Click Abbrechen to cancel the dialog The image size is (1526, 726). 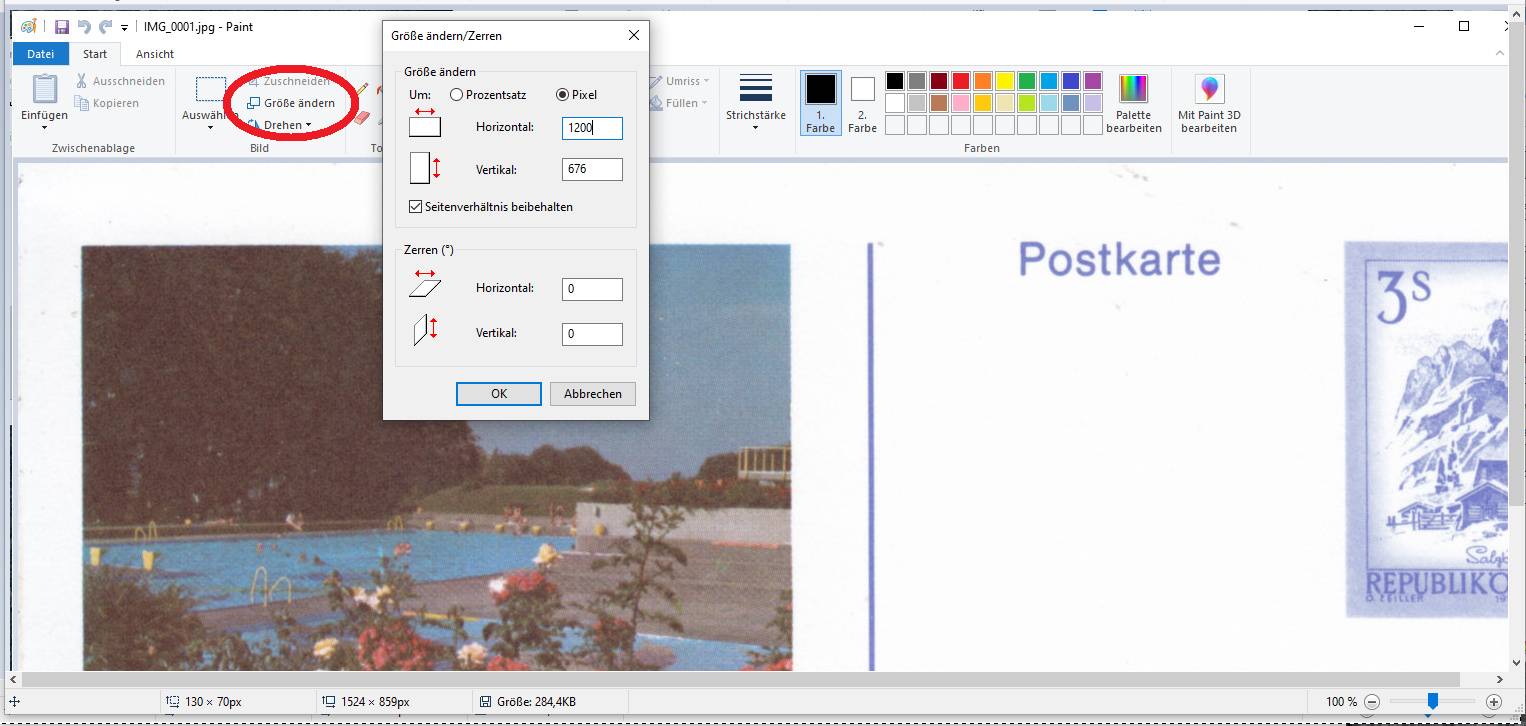[x=592, y=394]
